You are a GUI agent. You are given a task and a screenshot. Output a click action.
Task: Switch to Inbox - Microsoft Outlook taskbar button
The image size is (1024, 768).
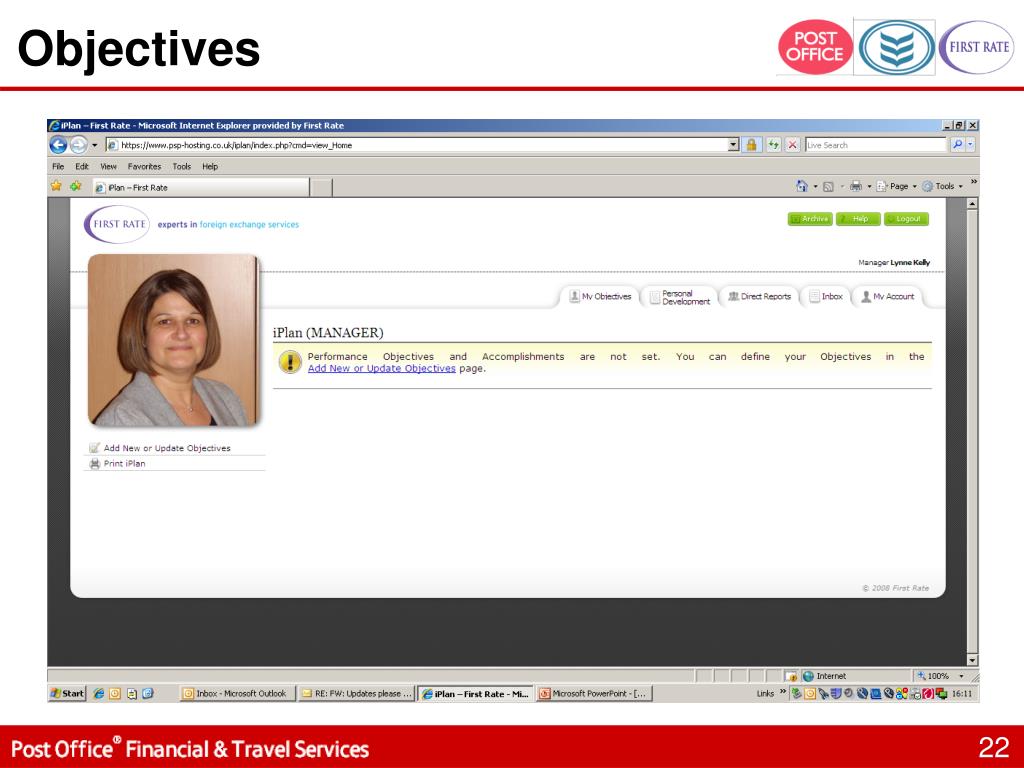click(238, 694)
